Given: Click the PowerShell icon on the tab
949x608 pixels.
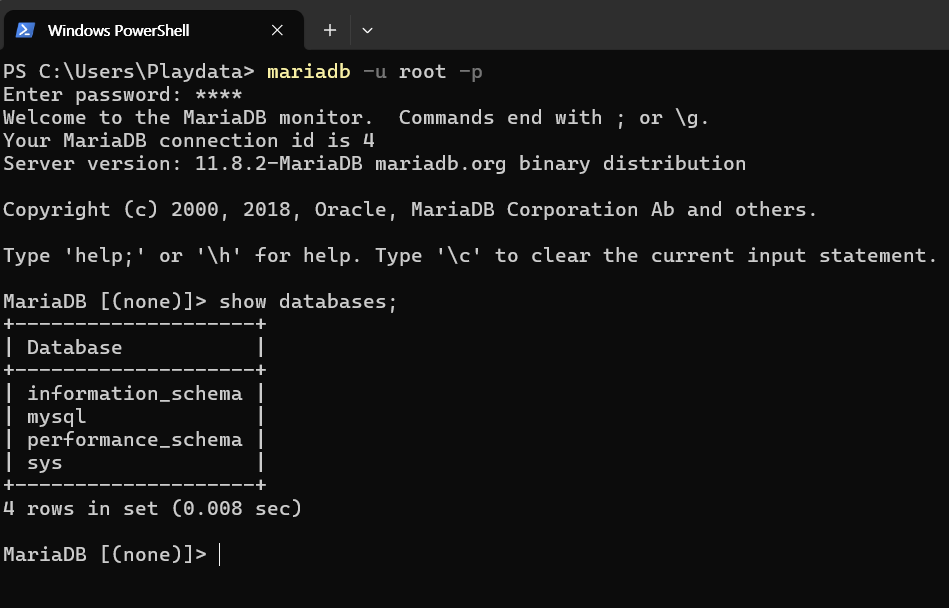Looking at the screenshot, I should coord(25,30).
